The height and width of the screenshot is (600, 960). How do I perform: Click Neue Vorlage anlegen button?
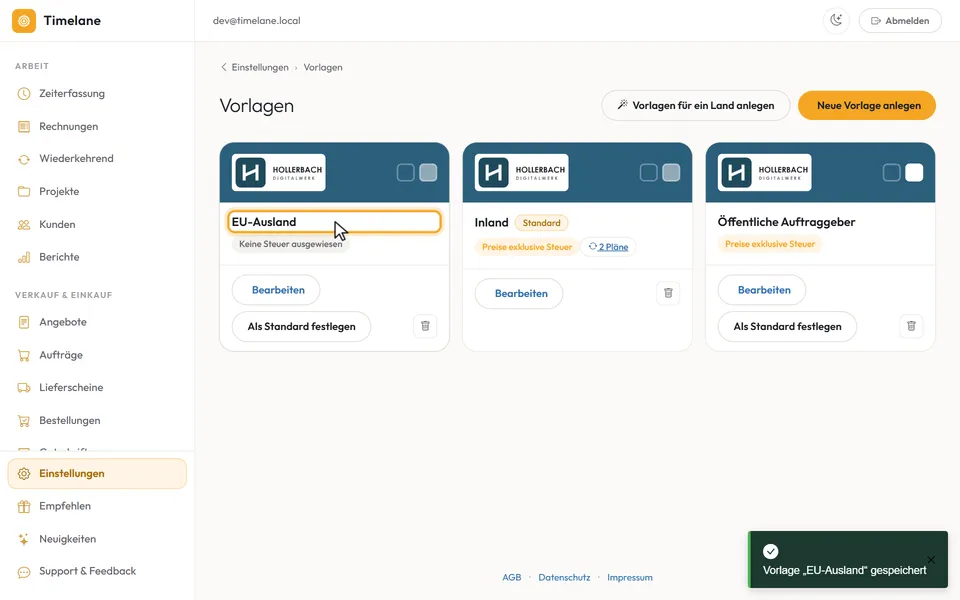coord(867,105)
